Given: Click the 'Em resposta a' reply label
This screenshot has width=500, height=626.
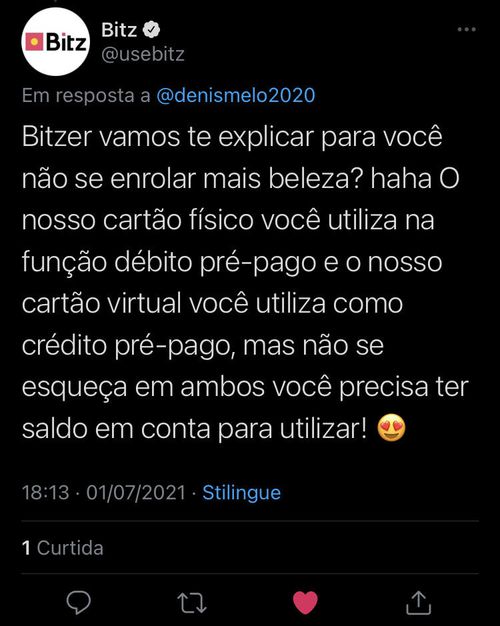Looking at the screenshot, I should pyautogui.click(x=86, y=95).
